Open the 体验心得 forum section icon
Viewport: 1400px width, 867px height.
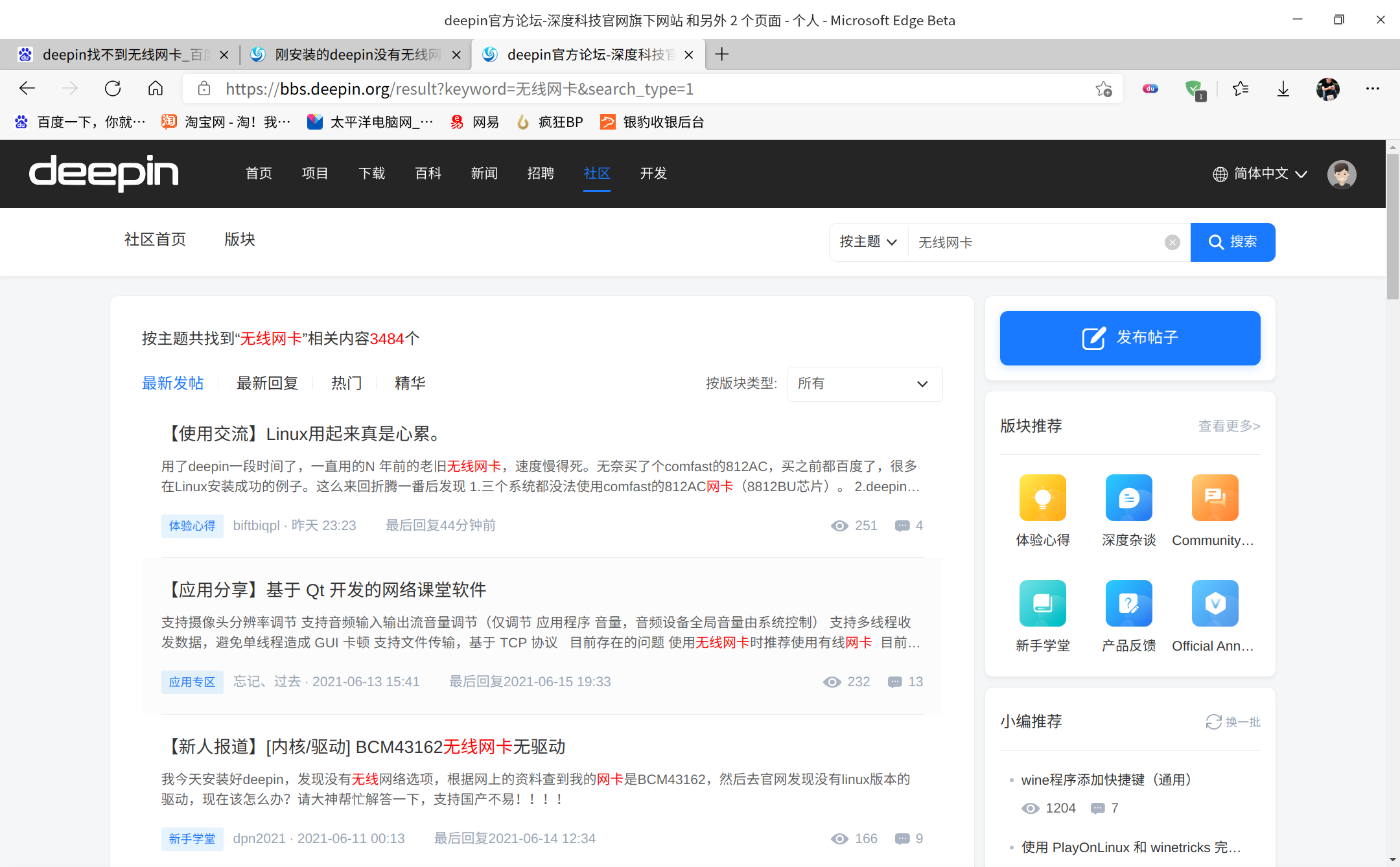(1042, 498)
